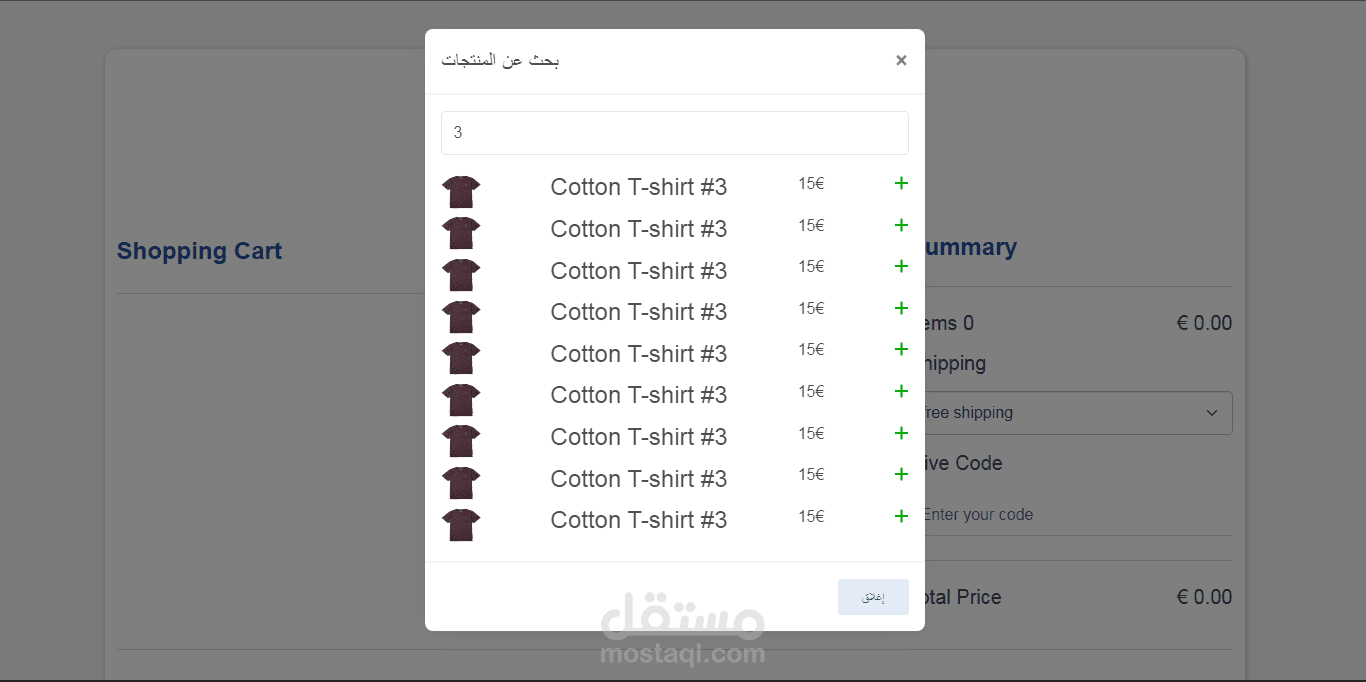The image size is (1366, 682).
Task: Click the إغلاق button in the dialog footer
Action: point(873,597)
